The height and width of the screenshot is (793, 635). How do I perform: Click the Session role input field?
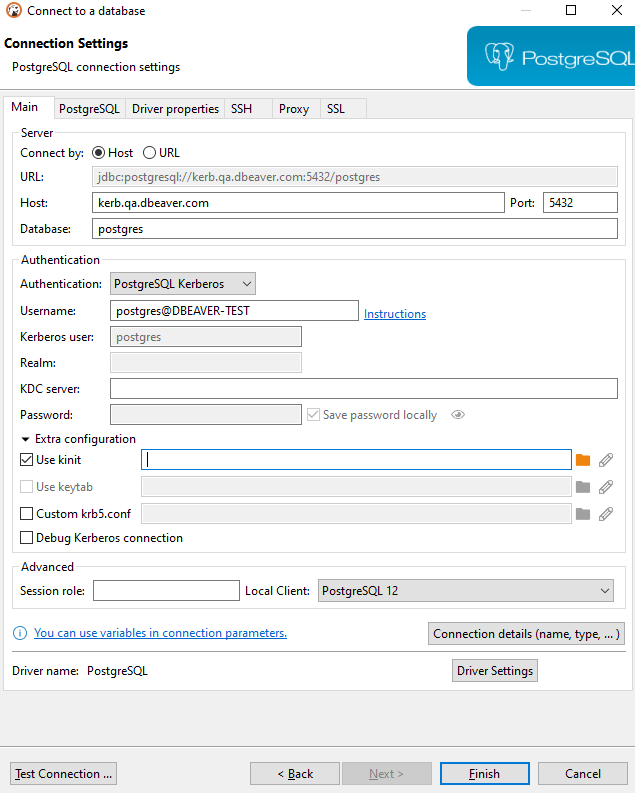click(x=166, y=591)
